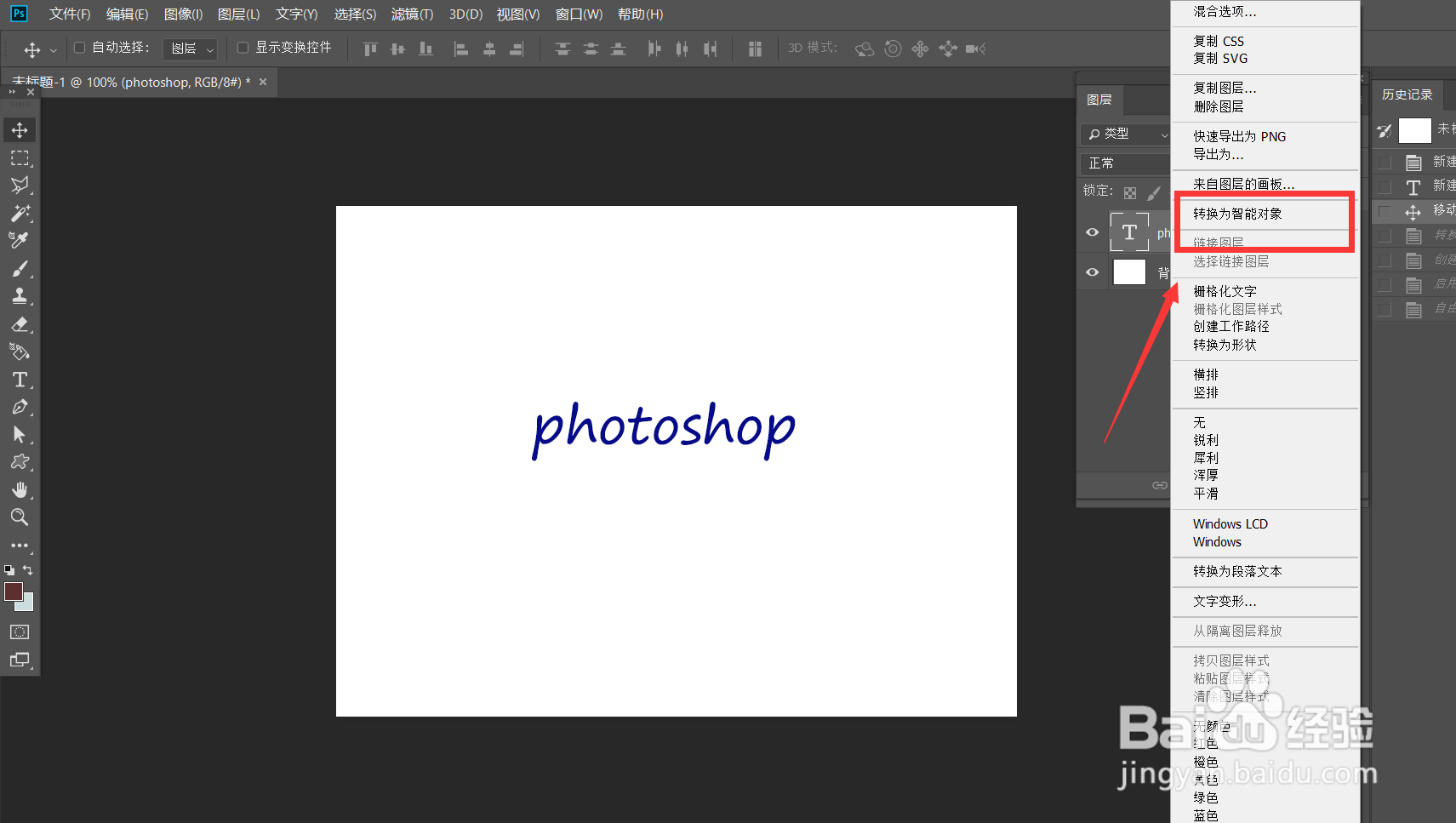1456x823 pixels.
Task: Select the Path Selection tool
Action: pos(20,435)
